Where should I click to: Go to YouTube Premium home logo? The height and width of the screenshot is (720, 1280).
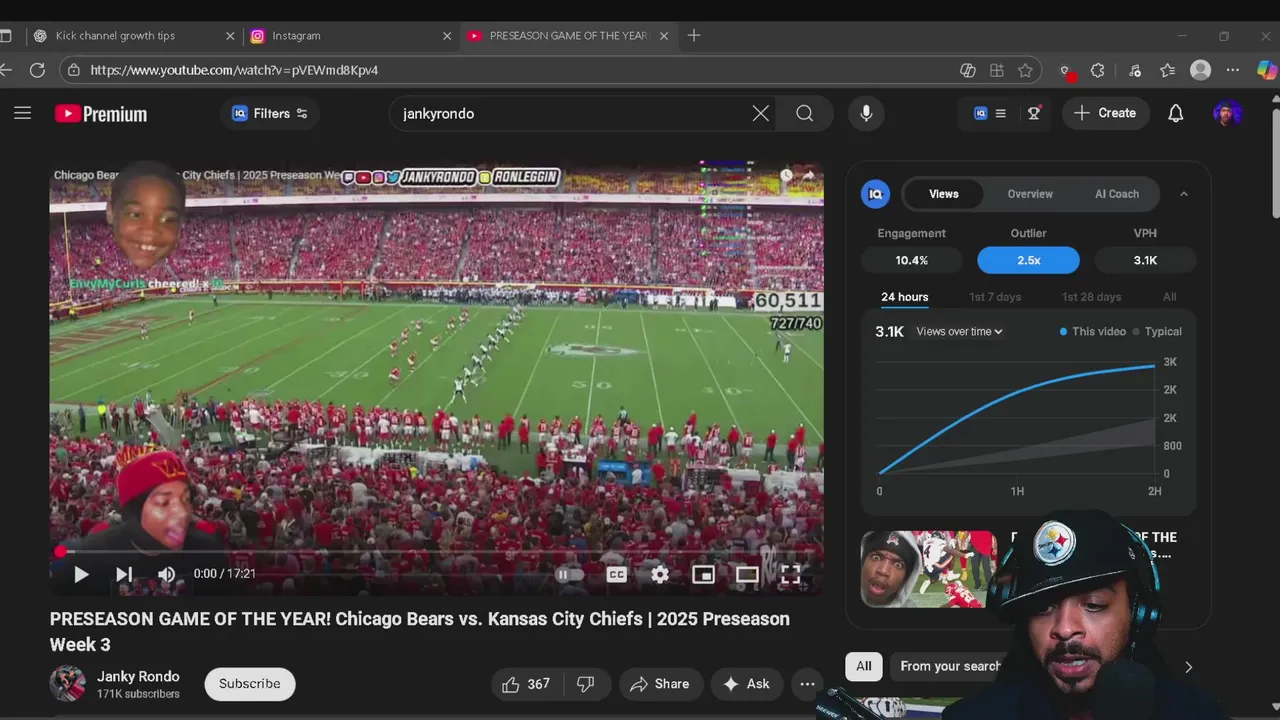[101, 114]
